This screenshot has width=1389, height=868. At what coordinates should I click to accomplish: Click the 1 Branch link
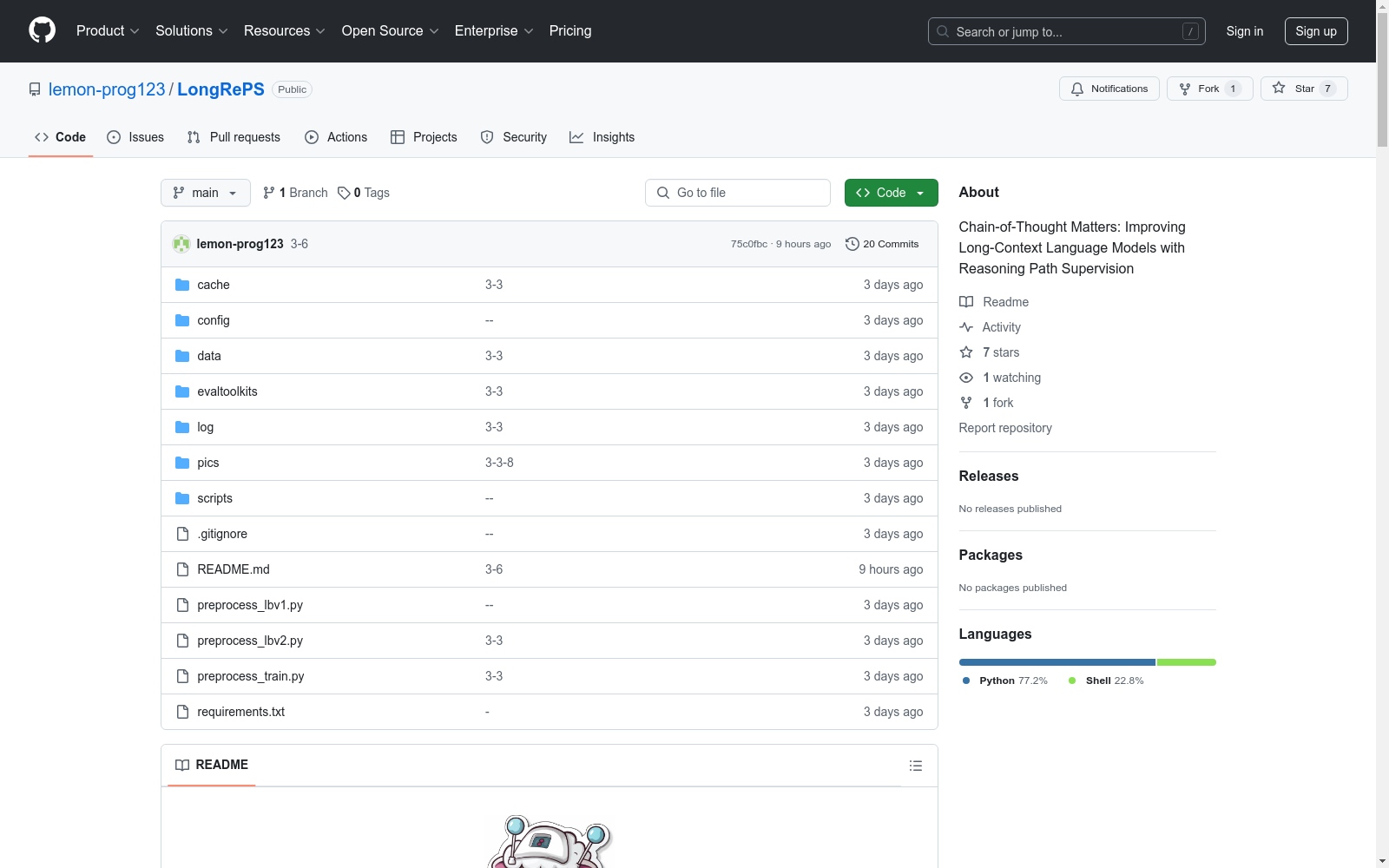295,193
